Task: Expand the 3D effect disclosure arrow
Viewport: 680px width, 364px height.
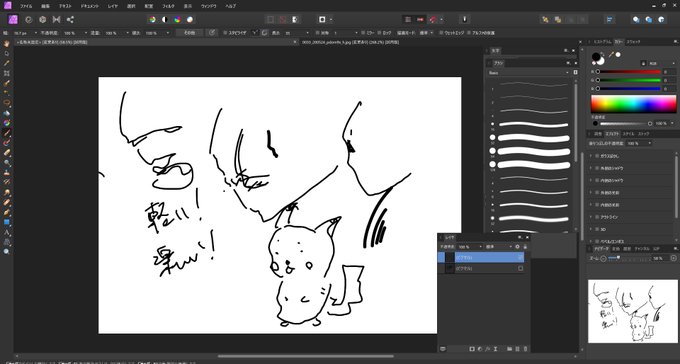Action: [x=591, y=229]
